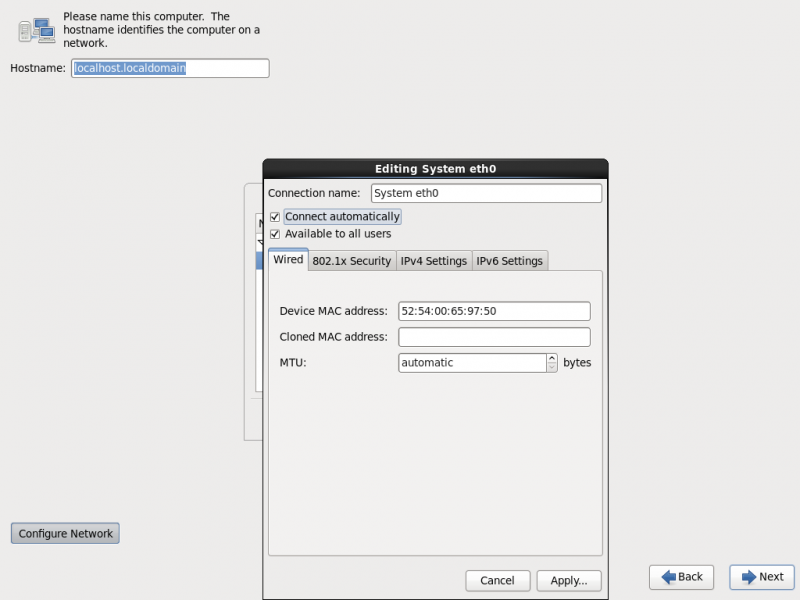This screenshot has width=800, height=600.
Task: Click the MTU value box
Action: pyautogui.click(x=471, y=363)
